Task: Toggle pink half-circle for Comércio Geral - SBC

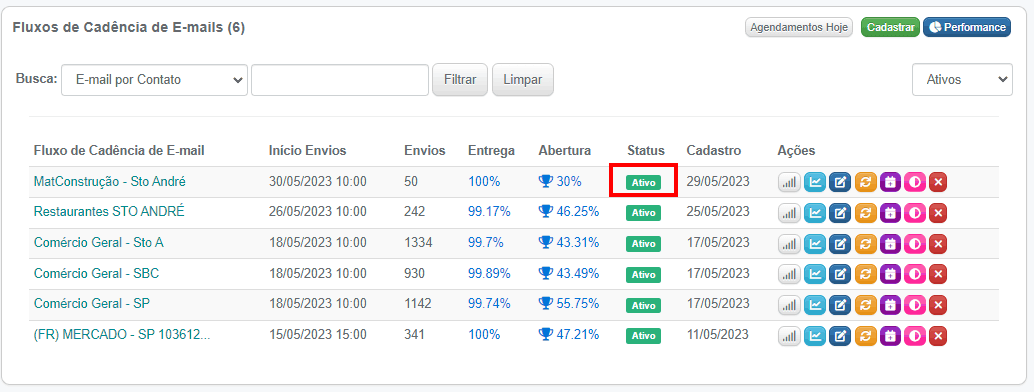Action: (x=915, y=274)
